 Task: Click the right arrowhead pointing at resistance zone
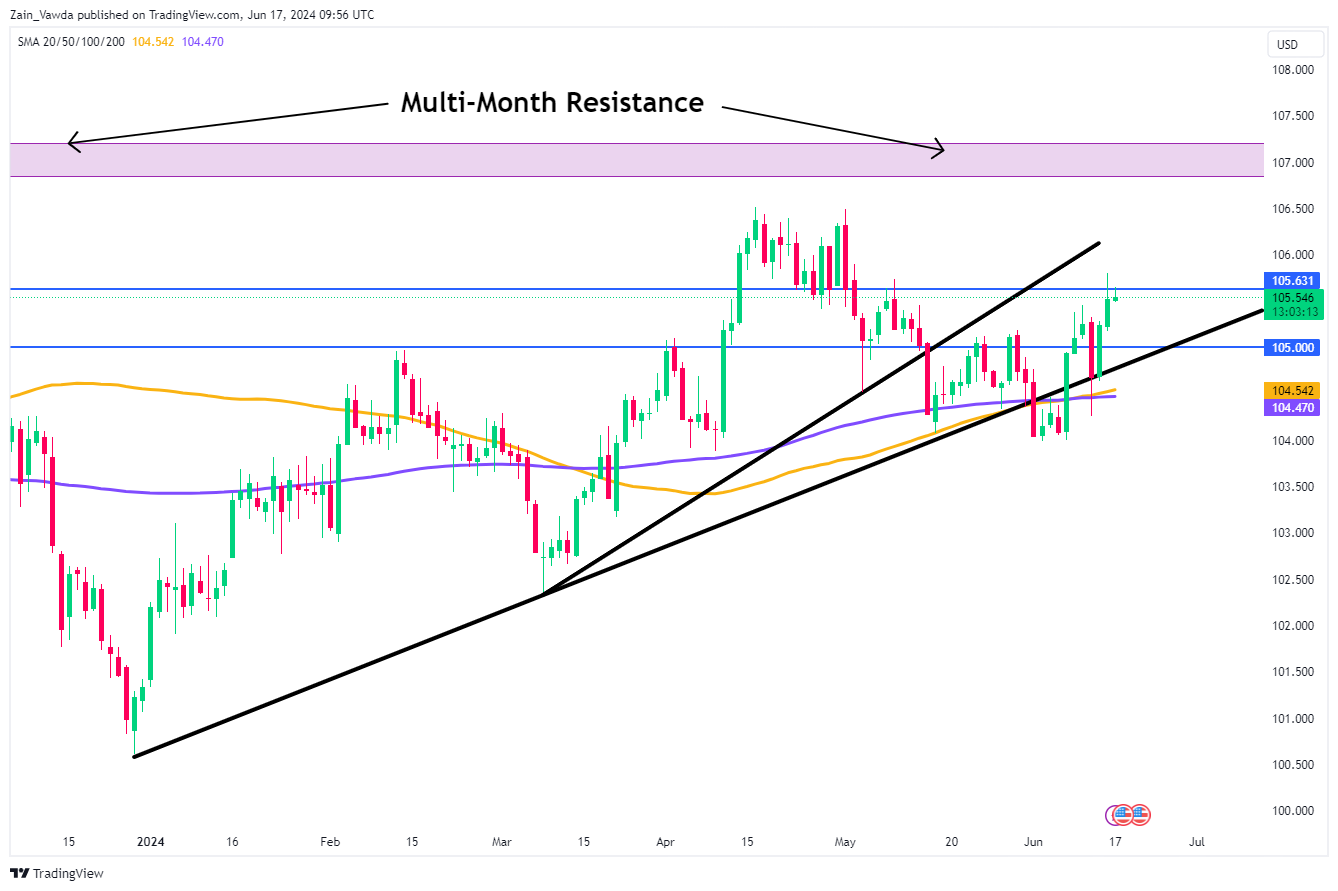(939, 150)
